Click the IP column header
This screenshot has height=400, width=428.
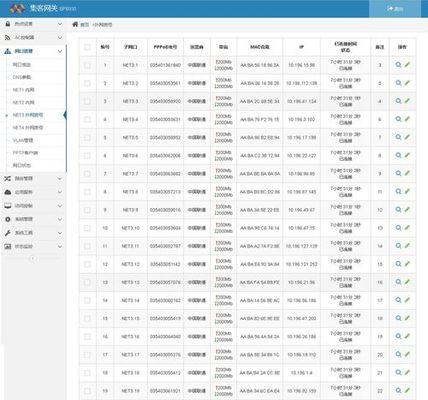click(301, 47)
